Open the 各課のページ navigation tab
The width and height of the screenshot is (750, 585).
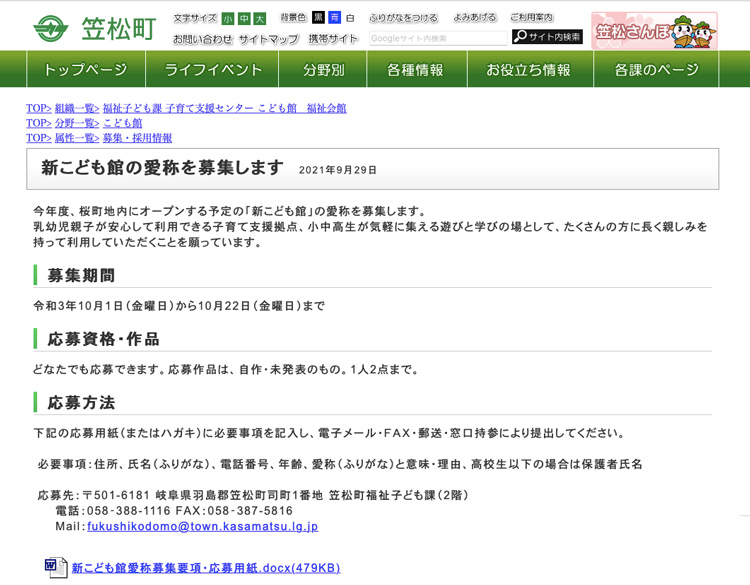(x=656, y=69)
